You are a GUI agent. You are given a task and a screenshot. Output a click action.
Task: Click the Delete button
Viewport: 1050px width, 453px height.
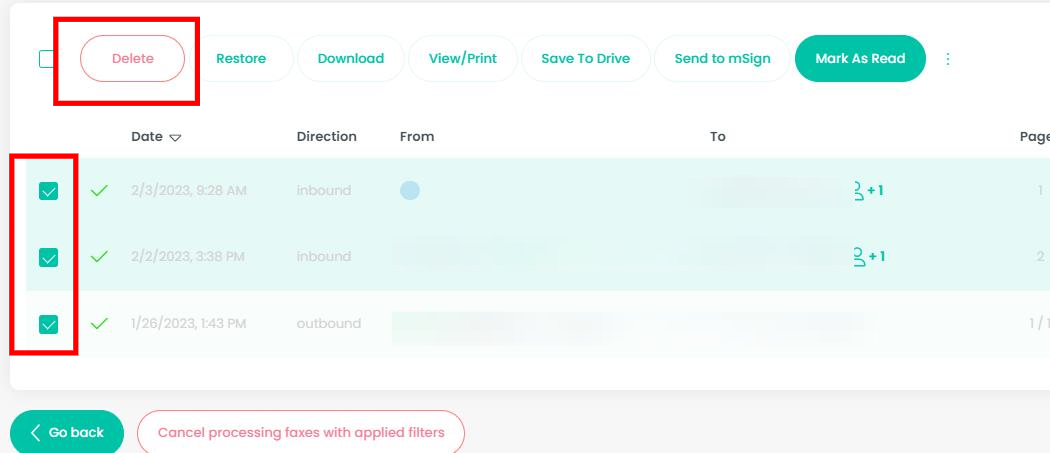pos(133,58)
